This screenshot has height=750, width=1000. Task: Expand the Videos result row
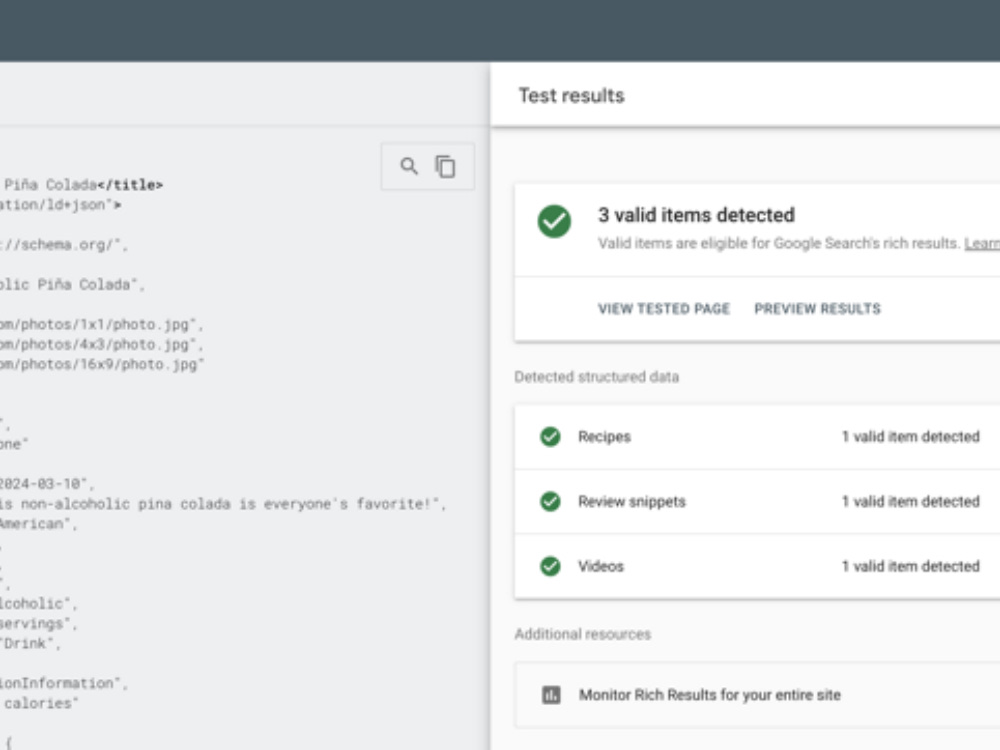pyautogui.click(x=757, y=566)
